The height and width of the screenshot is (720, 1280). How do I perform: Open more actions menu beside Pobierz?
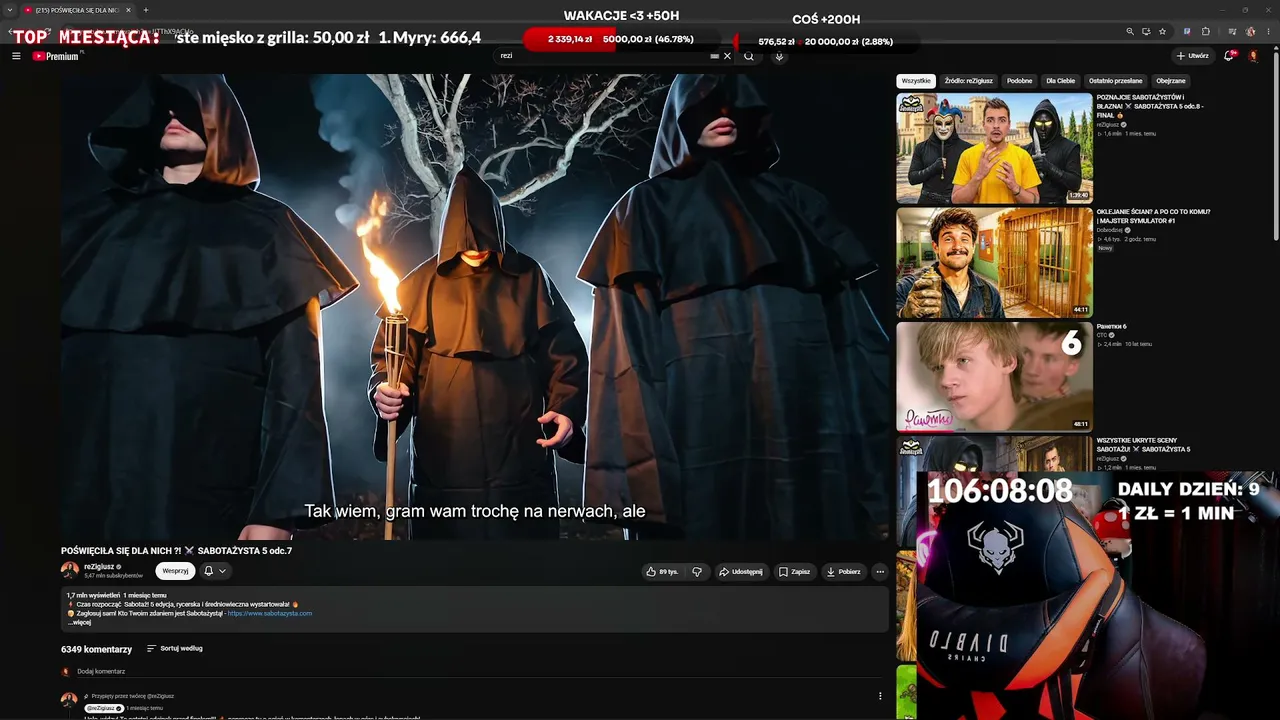tap(880, 572)
